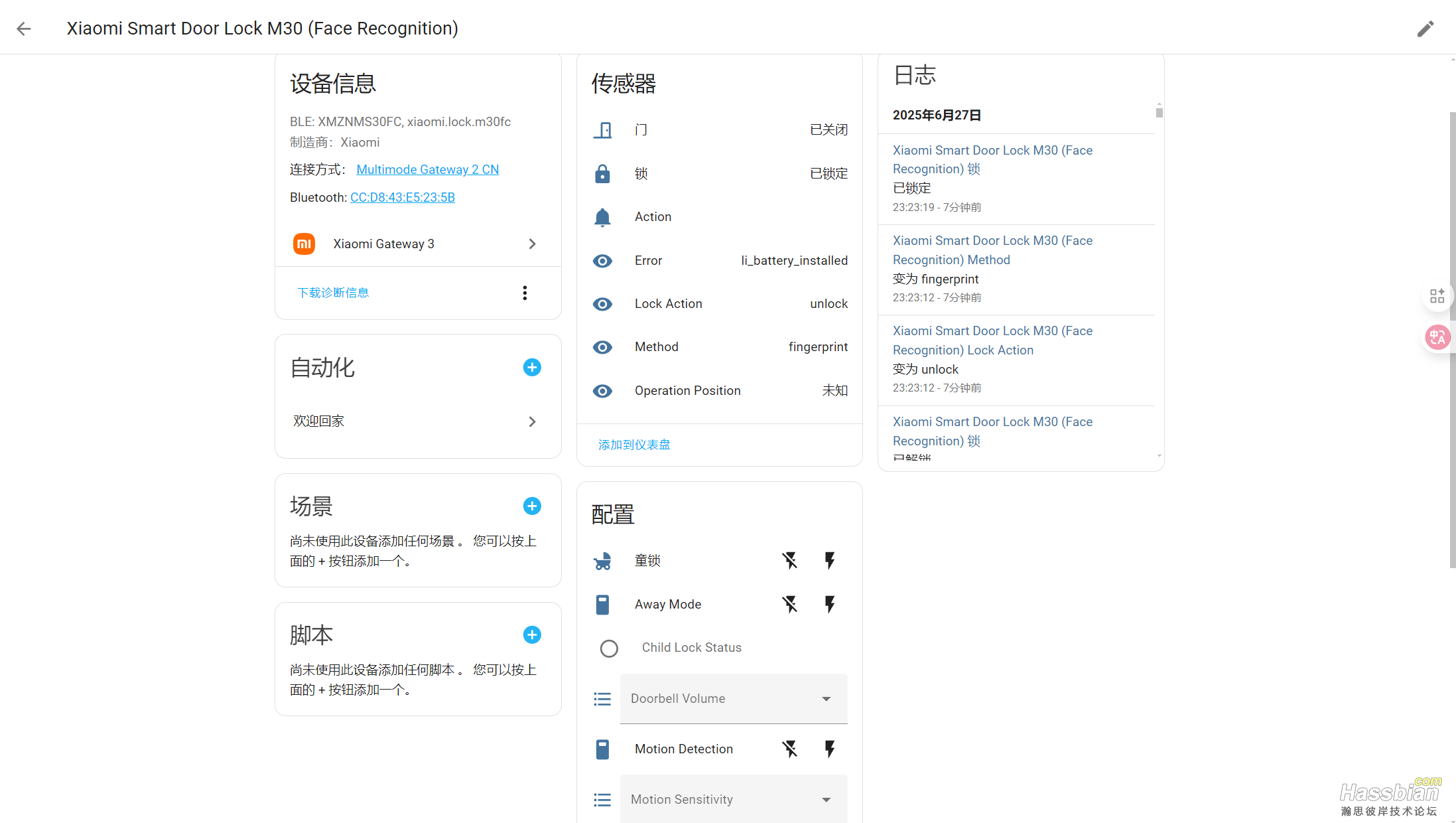Open the three-dot menu beside 下载诊断信息
The width and height of the screenshot is (1456, 823).
tap(525, 293)
